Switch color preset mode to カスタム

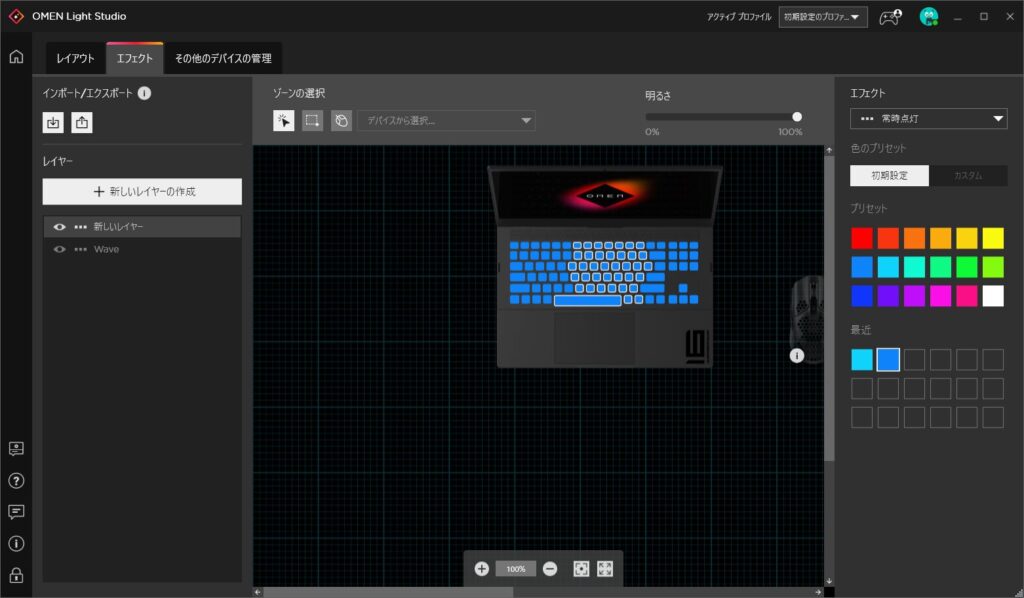tap(967, 176)
